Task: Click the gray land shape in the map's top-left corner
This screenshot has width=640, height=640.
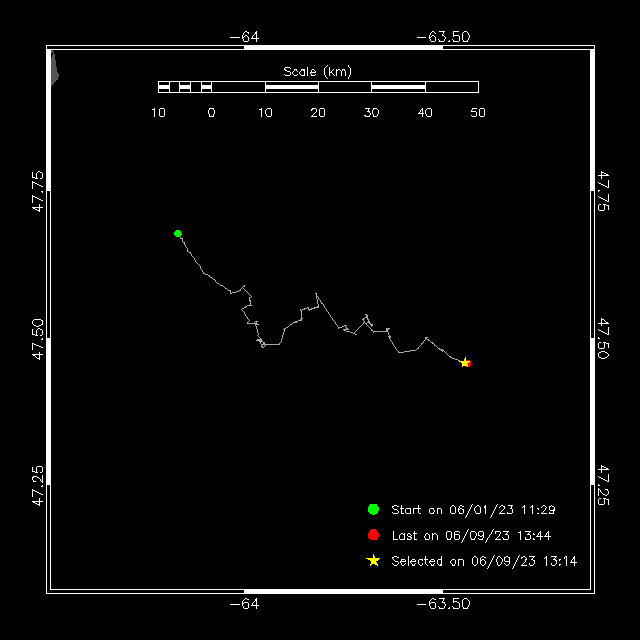Action: [54, 68]
